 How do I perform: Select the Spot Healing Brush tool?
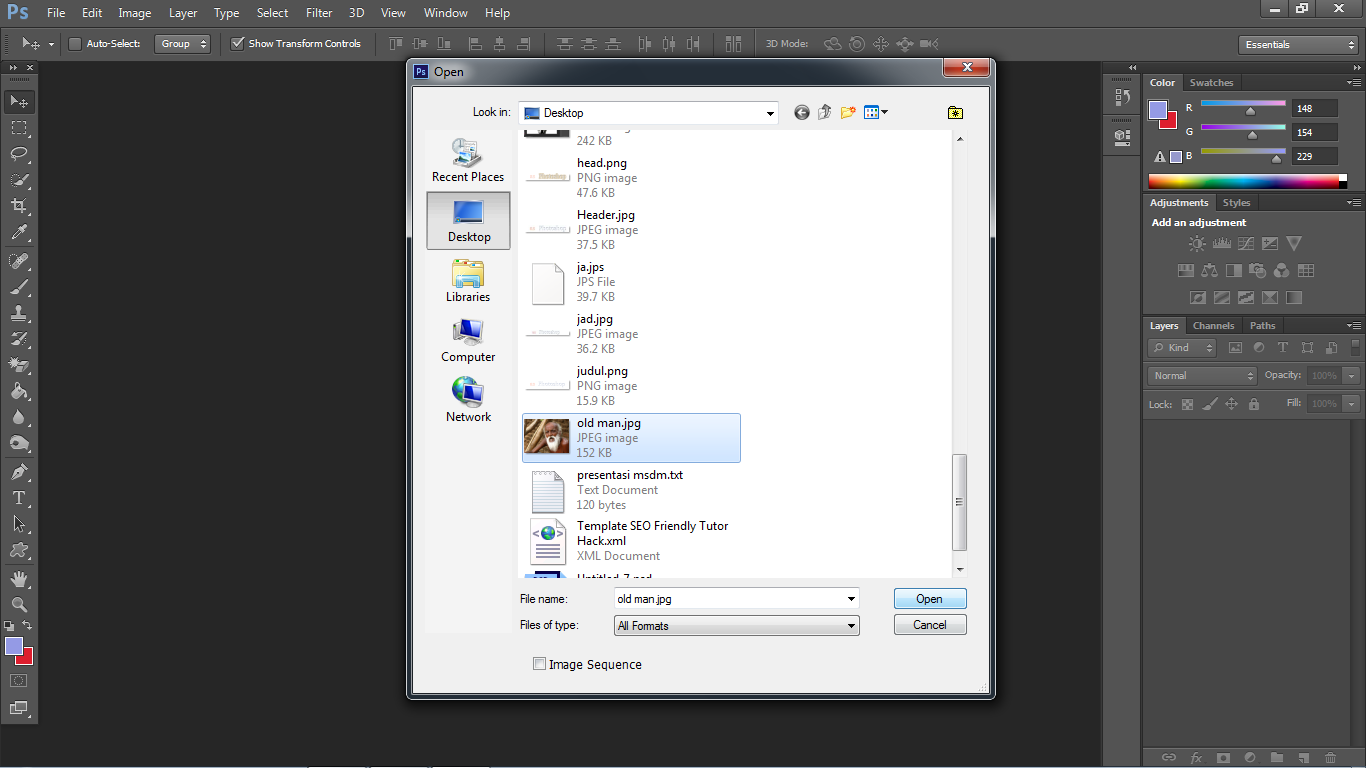pyautogui.click(x=19, y=261)
